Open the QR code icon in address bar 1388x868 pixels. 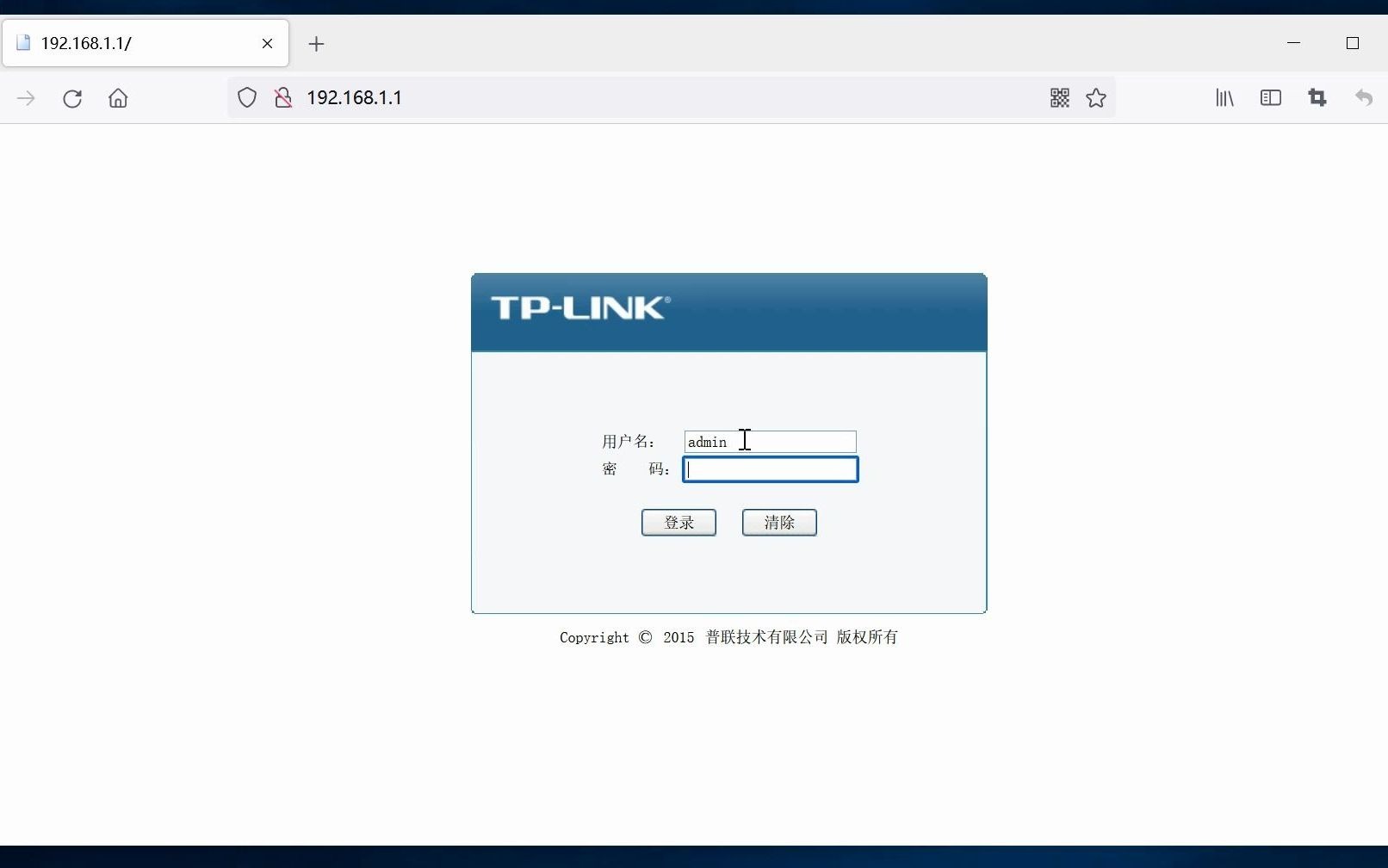tap(1060, 98)
